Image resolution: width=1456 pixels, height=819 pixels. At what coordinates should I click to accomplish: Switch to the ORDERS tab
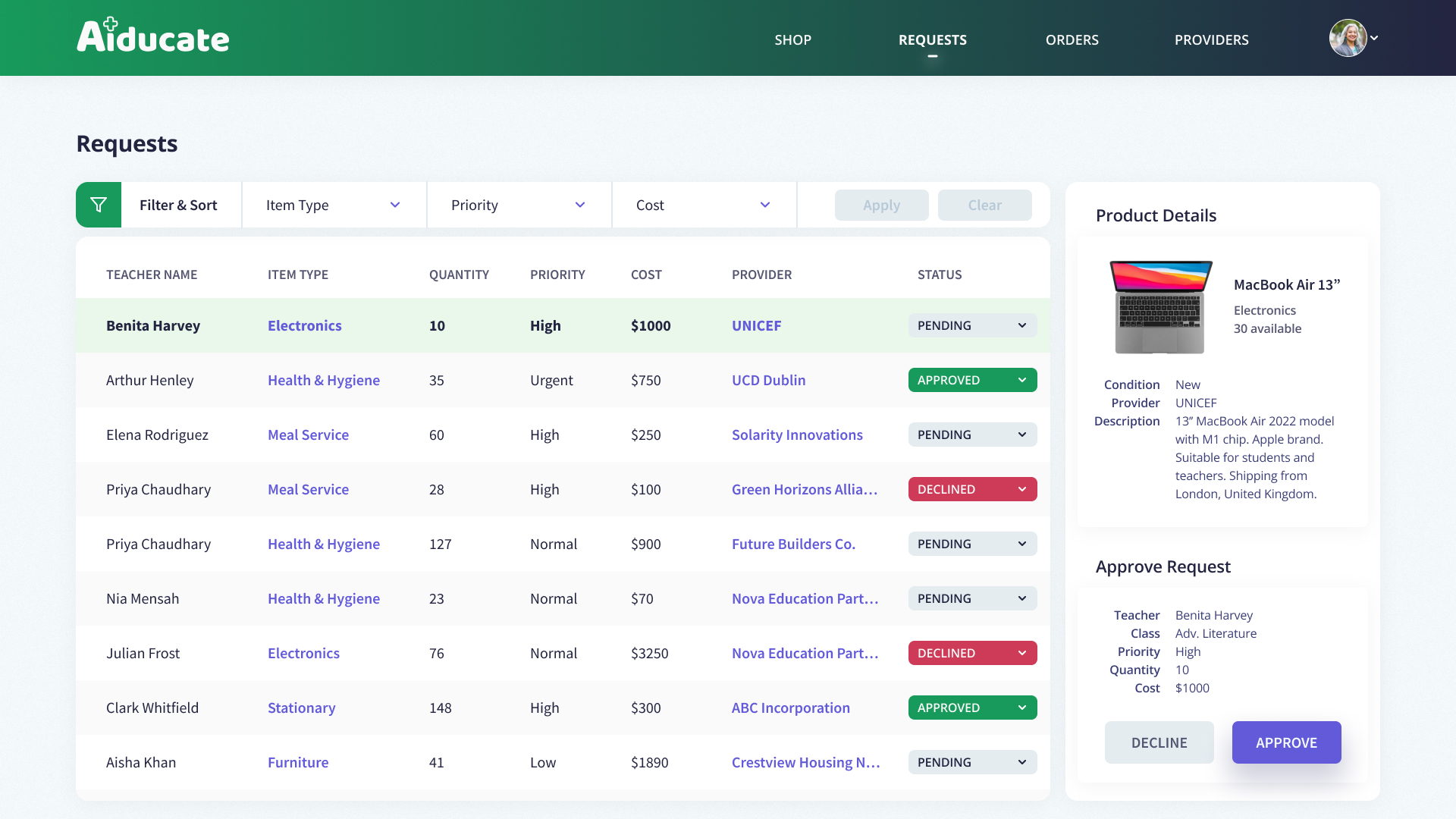tap(1072, 39)
